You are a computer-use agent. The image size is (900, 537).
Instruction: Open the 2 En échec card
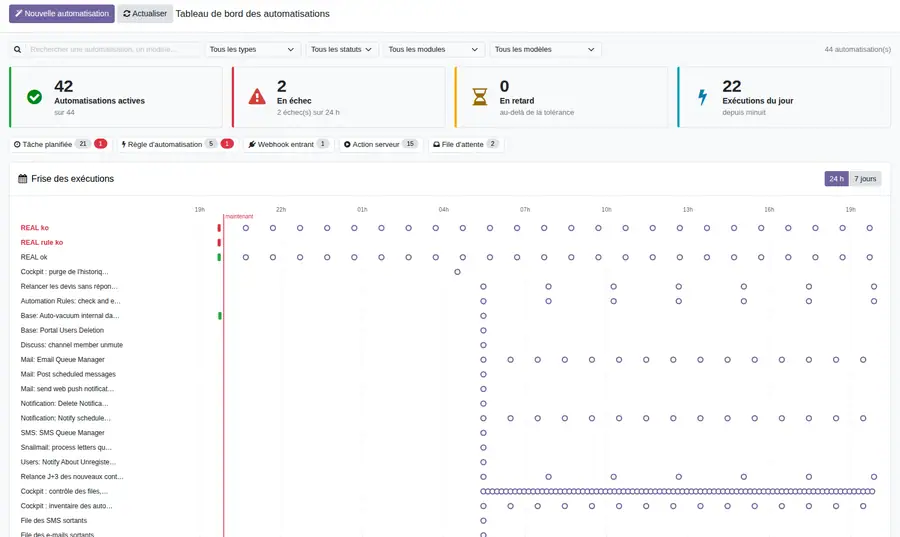339,97
